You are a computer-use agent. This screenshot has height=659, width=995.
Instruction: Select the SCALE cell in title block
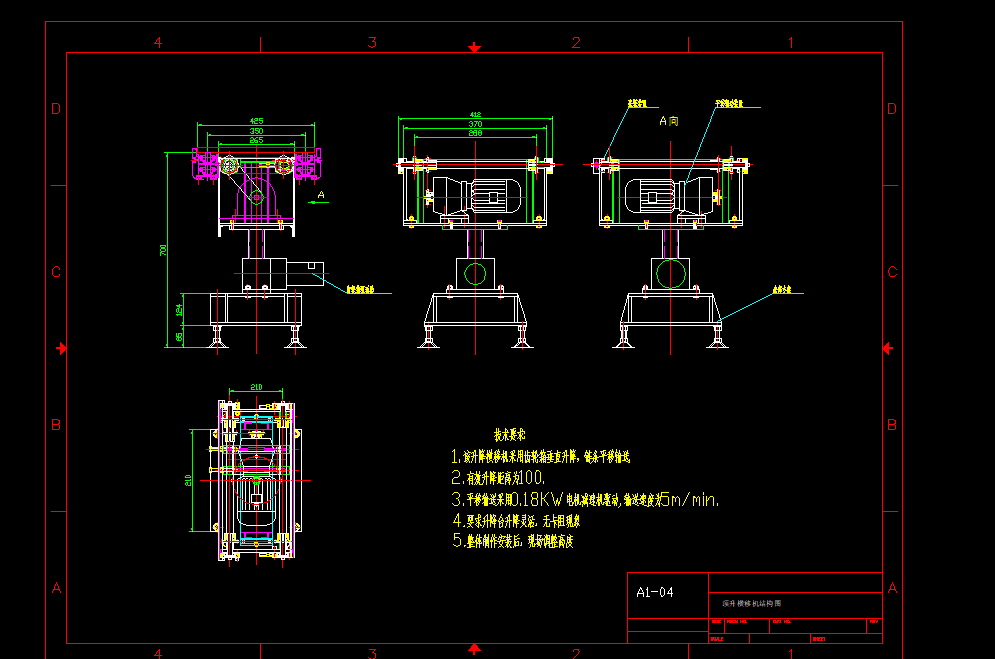[729, 639]
